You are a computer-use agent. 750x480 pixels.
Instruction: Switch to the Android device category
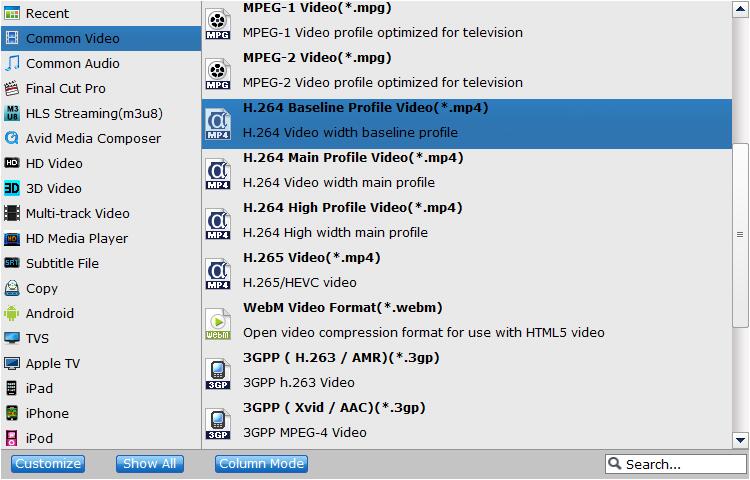coord(101,313)
